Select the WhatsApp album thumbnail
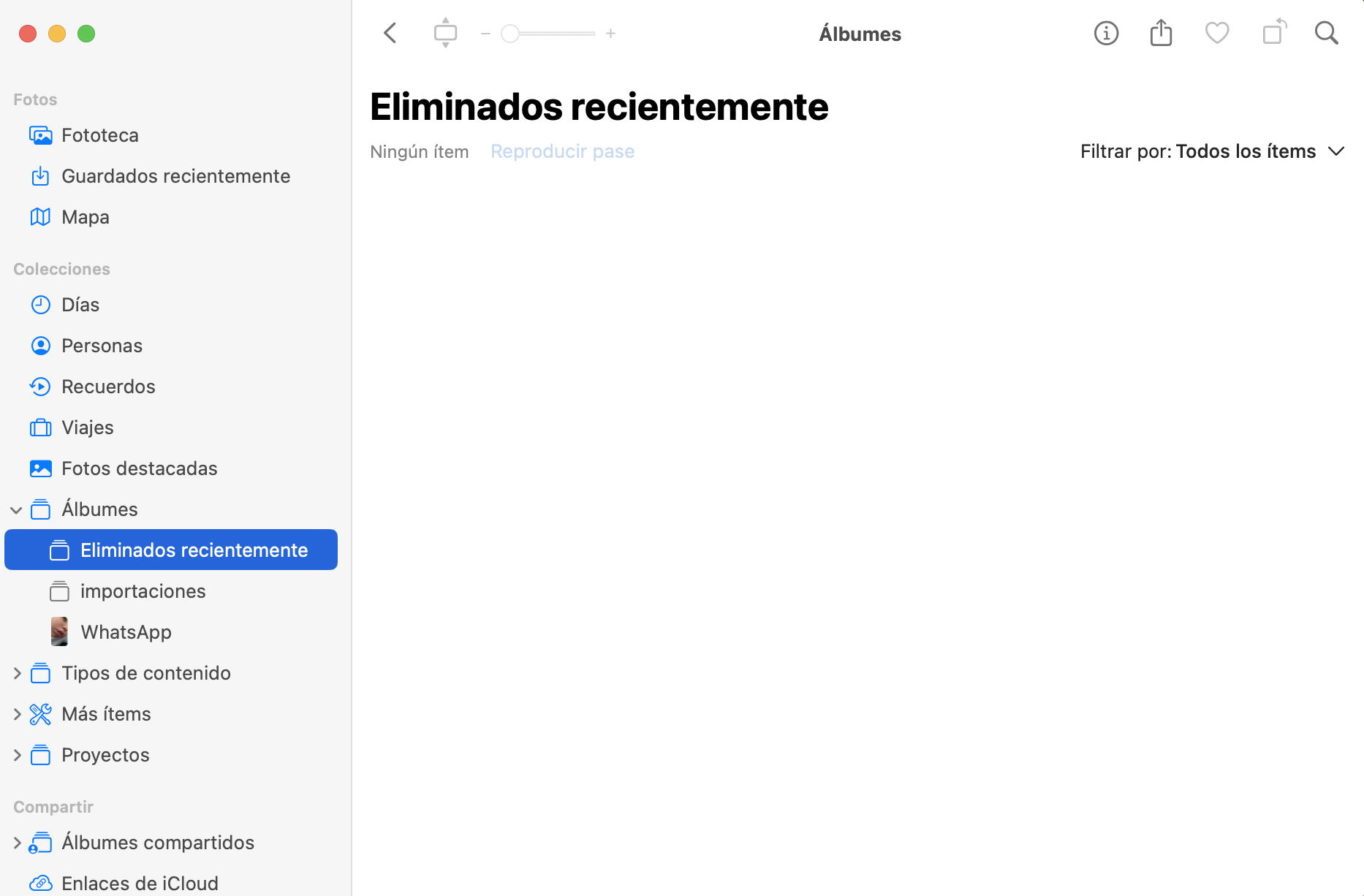 [x=59, y=631]
